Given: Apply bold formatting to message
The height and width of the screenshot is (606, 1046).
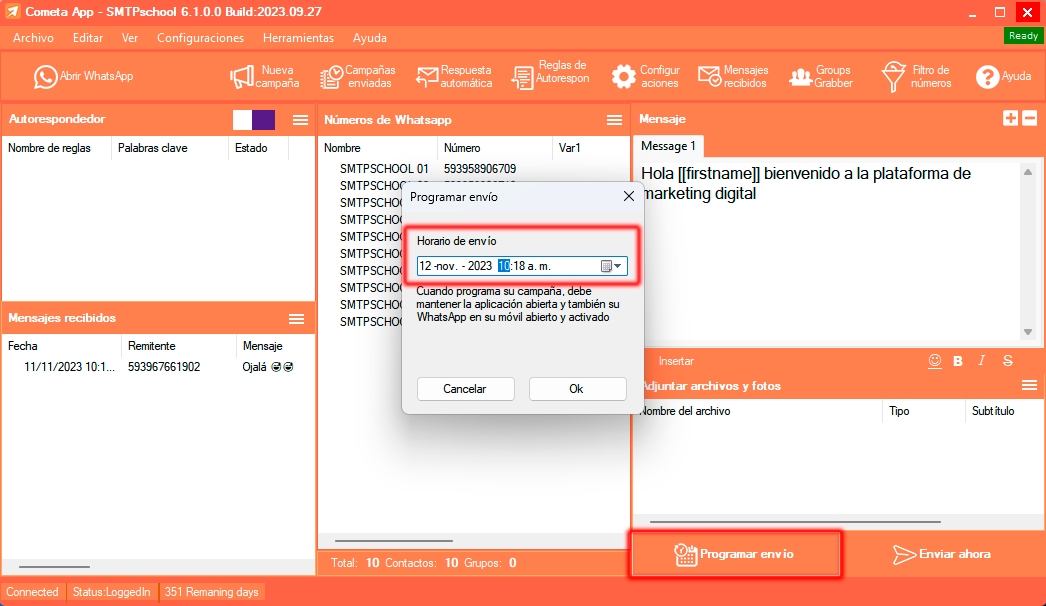Looking at the screenshot, I should (x=958, y=361).
